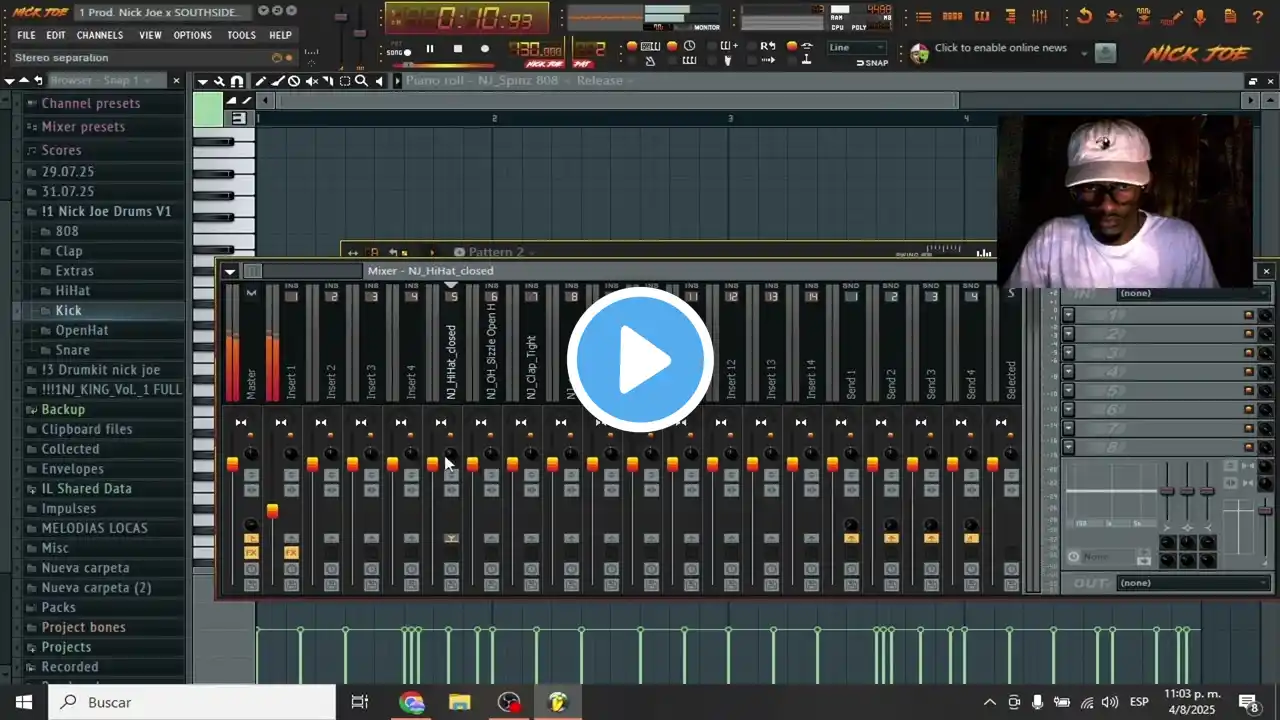Toggle the song/pattern mode switch
Screen dimensions: 1280x720
click(399, 52)
